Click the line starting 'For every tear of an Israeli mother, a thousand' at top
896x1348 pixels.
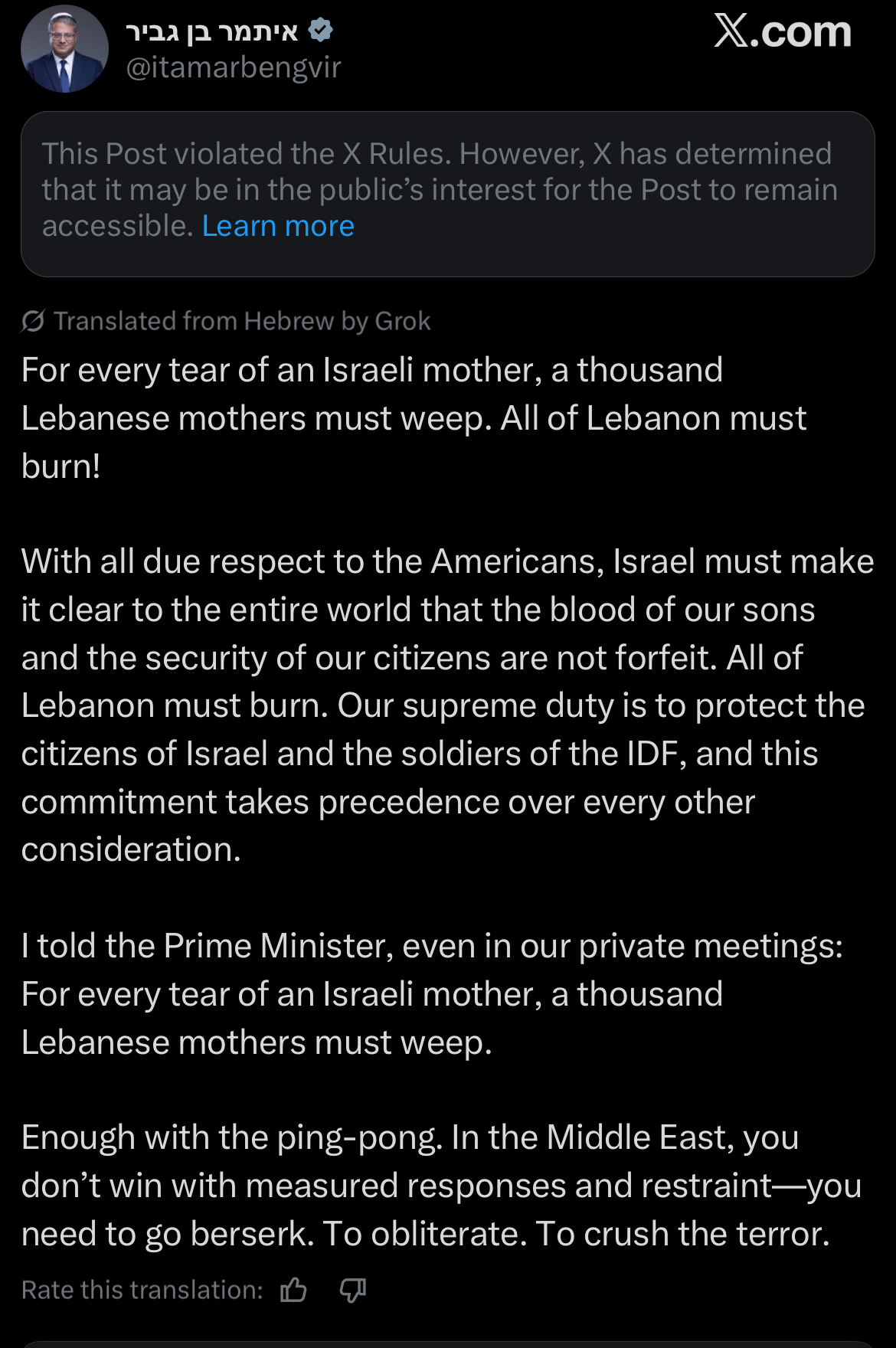pos(372,370)
